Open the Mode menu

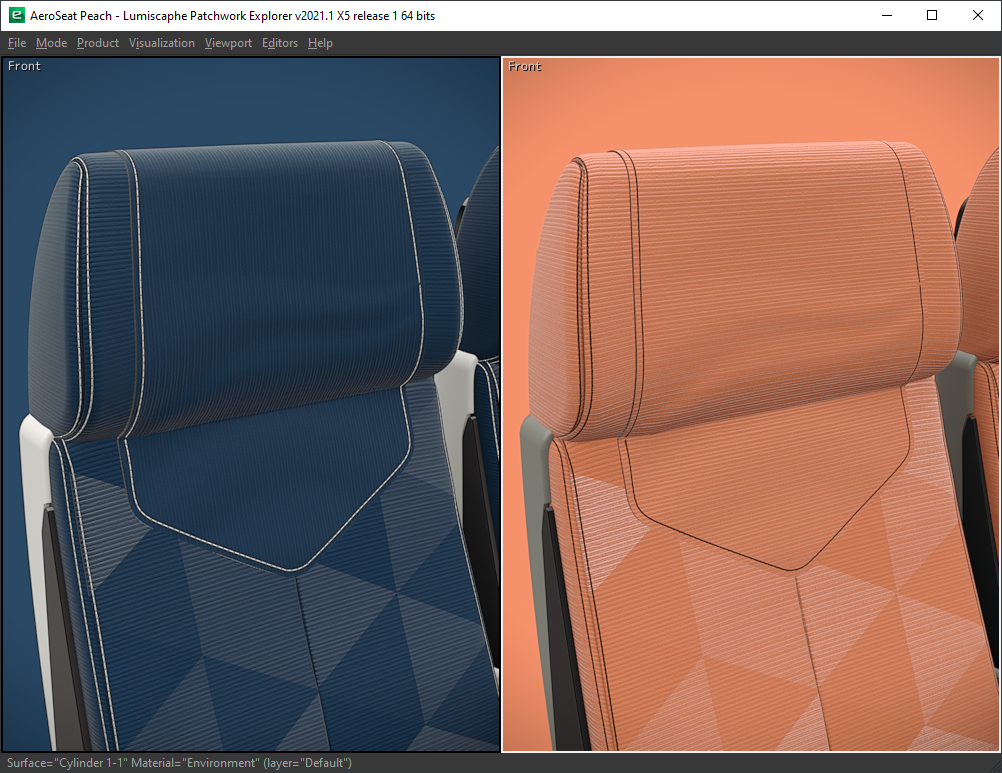click(x=51, y=43)
